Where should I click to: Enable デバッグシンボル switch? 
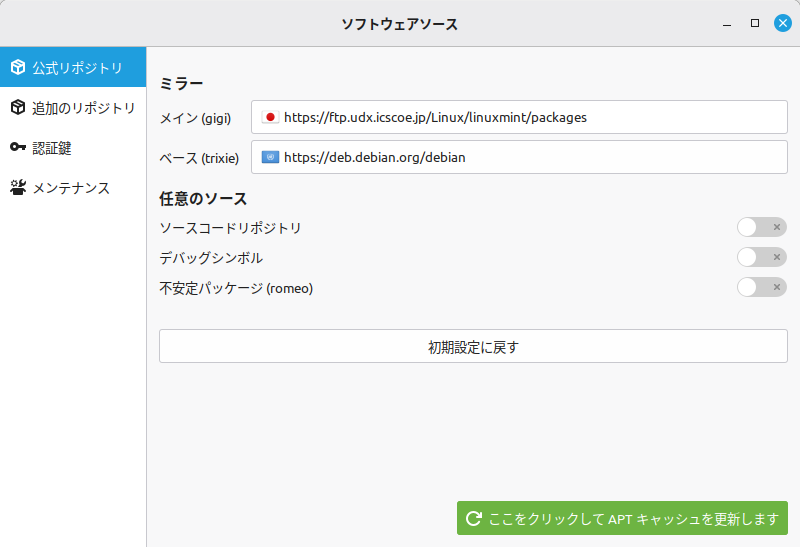(x=761, y=258)
